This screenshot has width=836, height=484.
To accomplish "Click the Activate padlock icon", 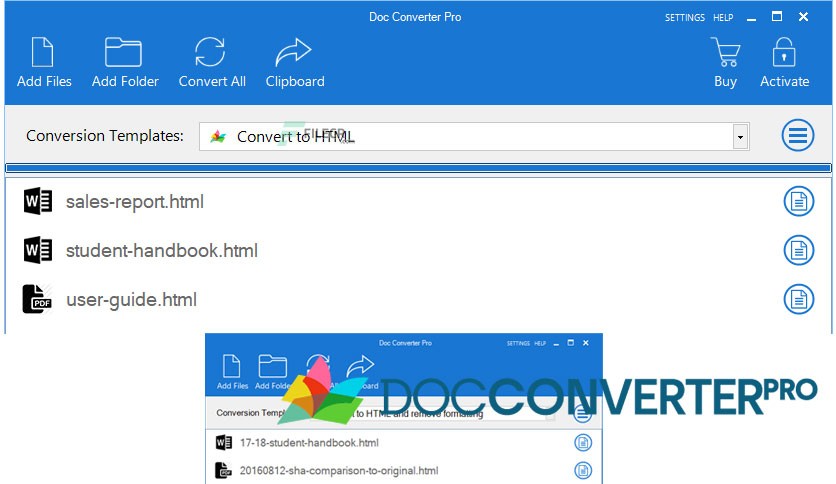I will point(784,52).
